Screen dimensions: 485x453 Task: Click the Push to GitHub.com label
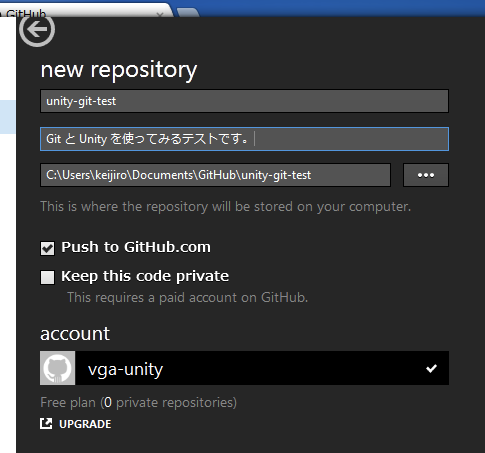point(136,247)
